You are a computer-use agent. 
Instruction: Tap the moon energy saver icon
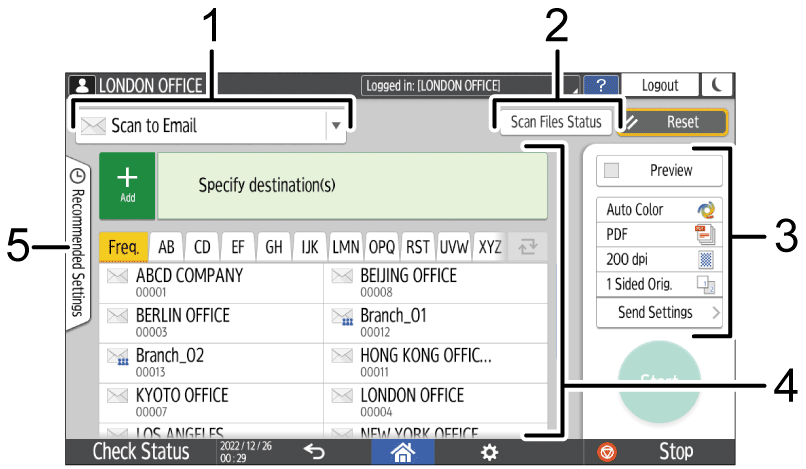pos(717,86)
